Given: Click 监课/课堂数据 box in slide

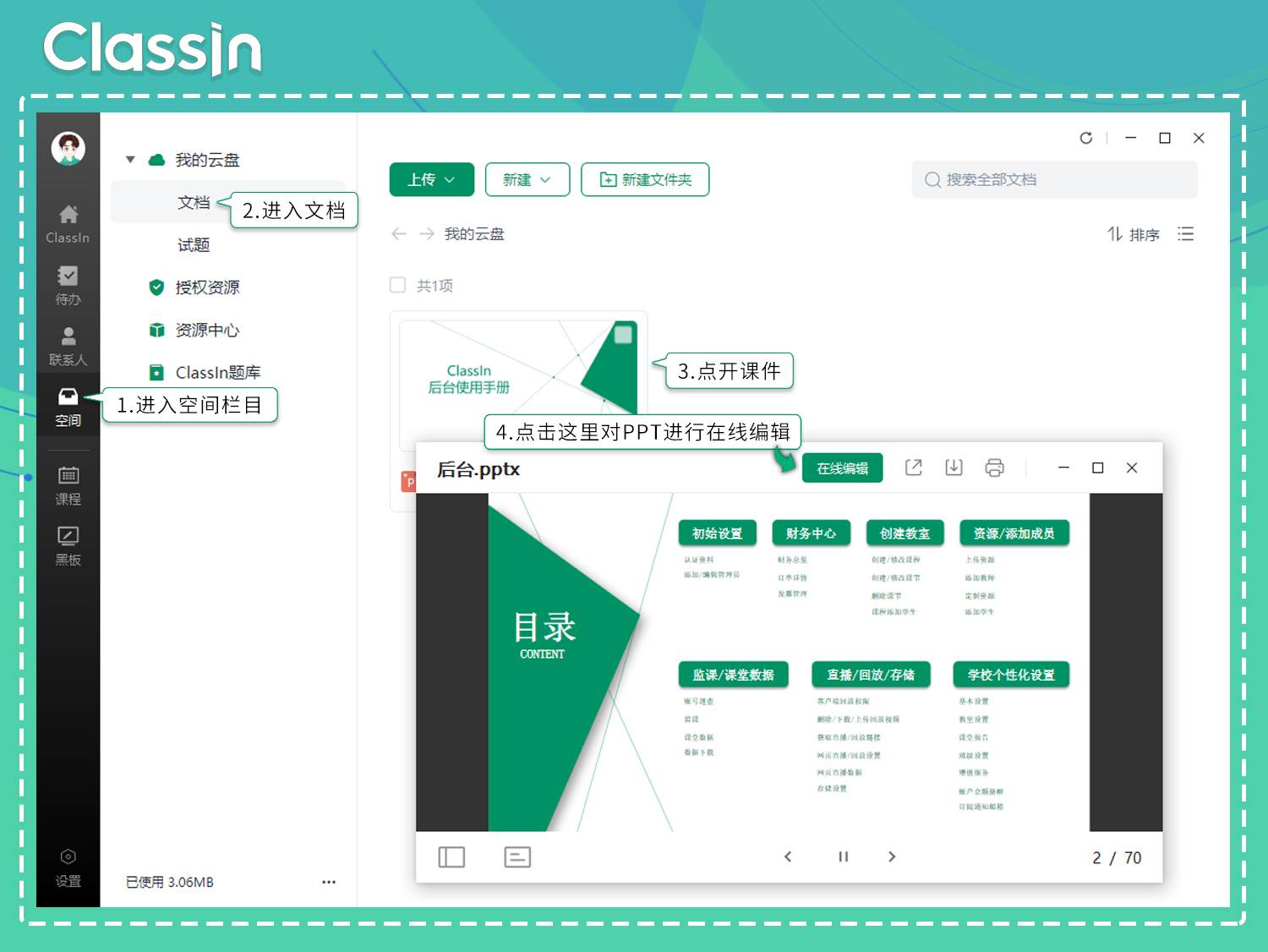Looking at the screenshot, I should tap(733, 675).
